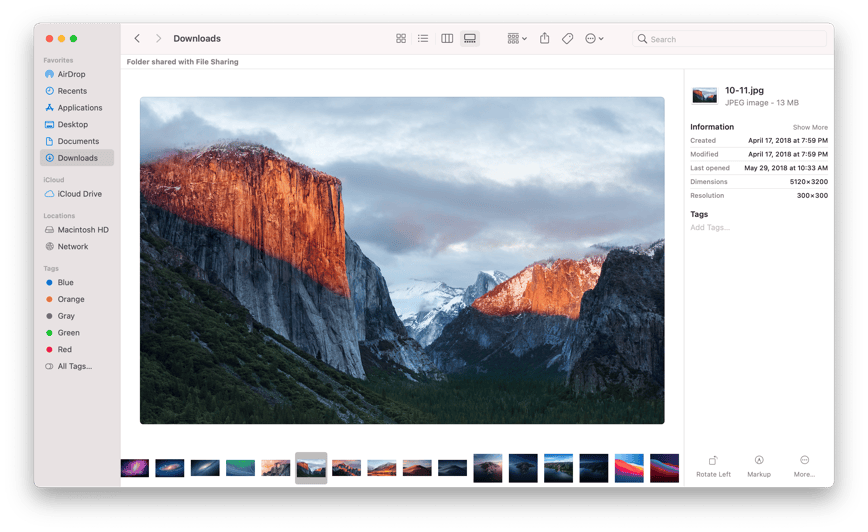This screenshot has width=868, height=532.
Task: Switch to gallery view
Action: 470,38
